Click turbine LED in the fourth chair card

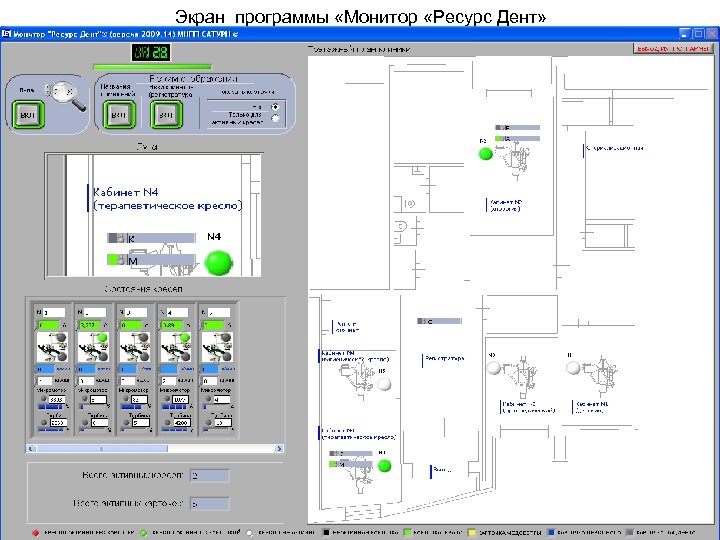pos(168,422)
